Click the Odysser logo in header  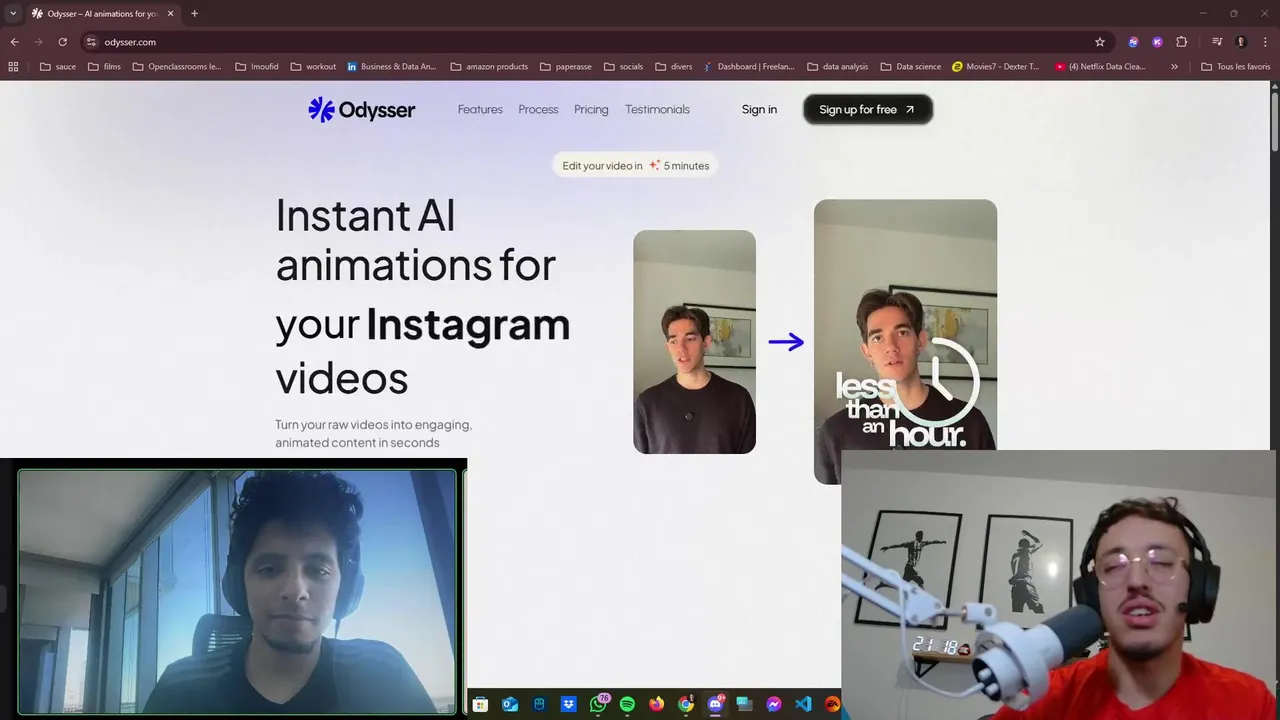[x=361, y=109]
